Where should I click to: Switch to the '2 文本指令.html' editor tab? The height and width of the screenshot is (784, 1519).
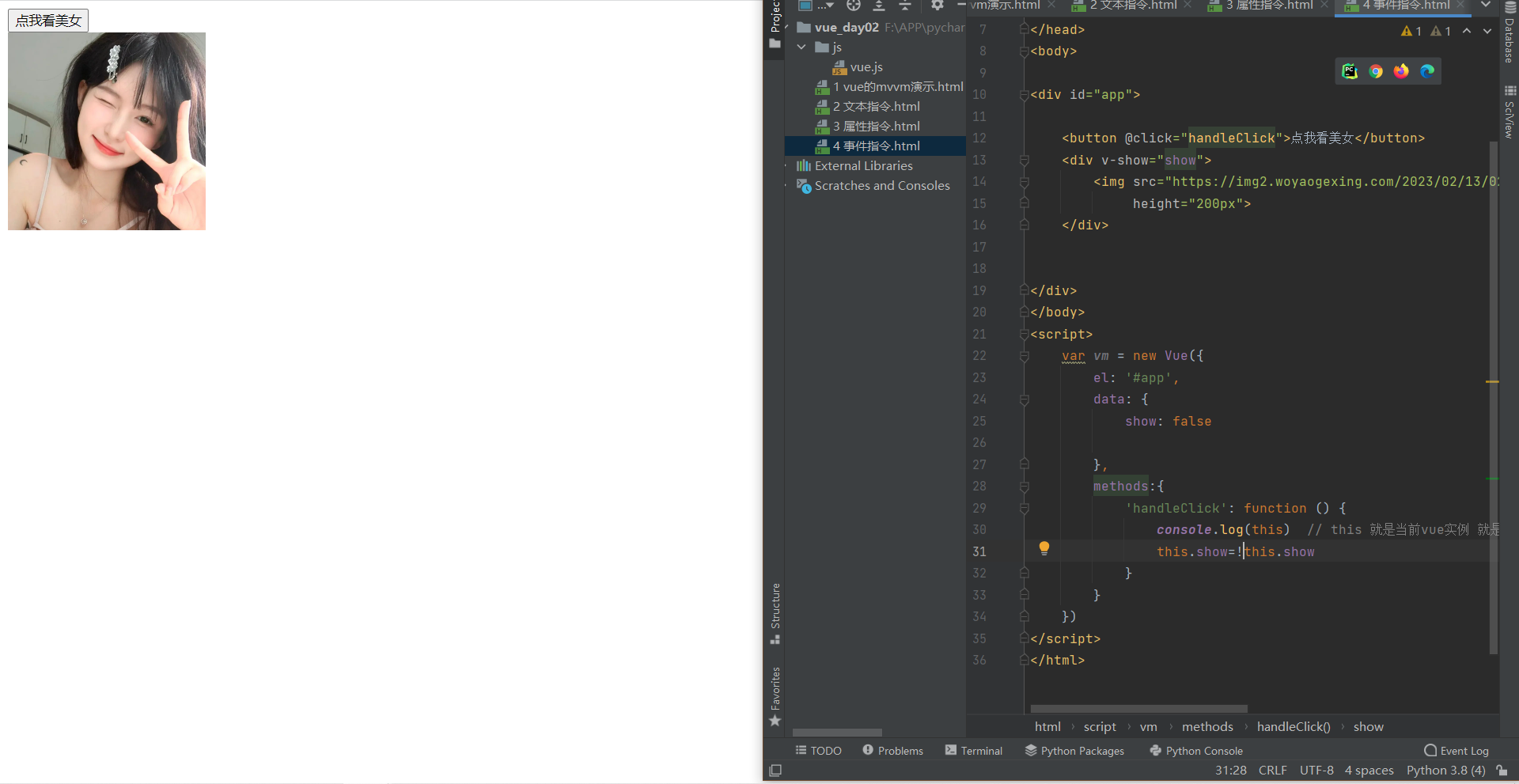[1131, 6]
